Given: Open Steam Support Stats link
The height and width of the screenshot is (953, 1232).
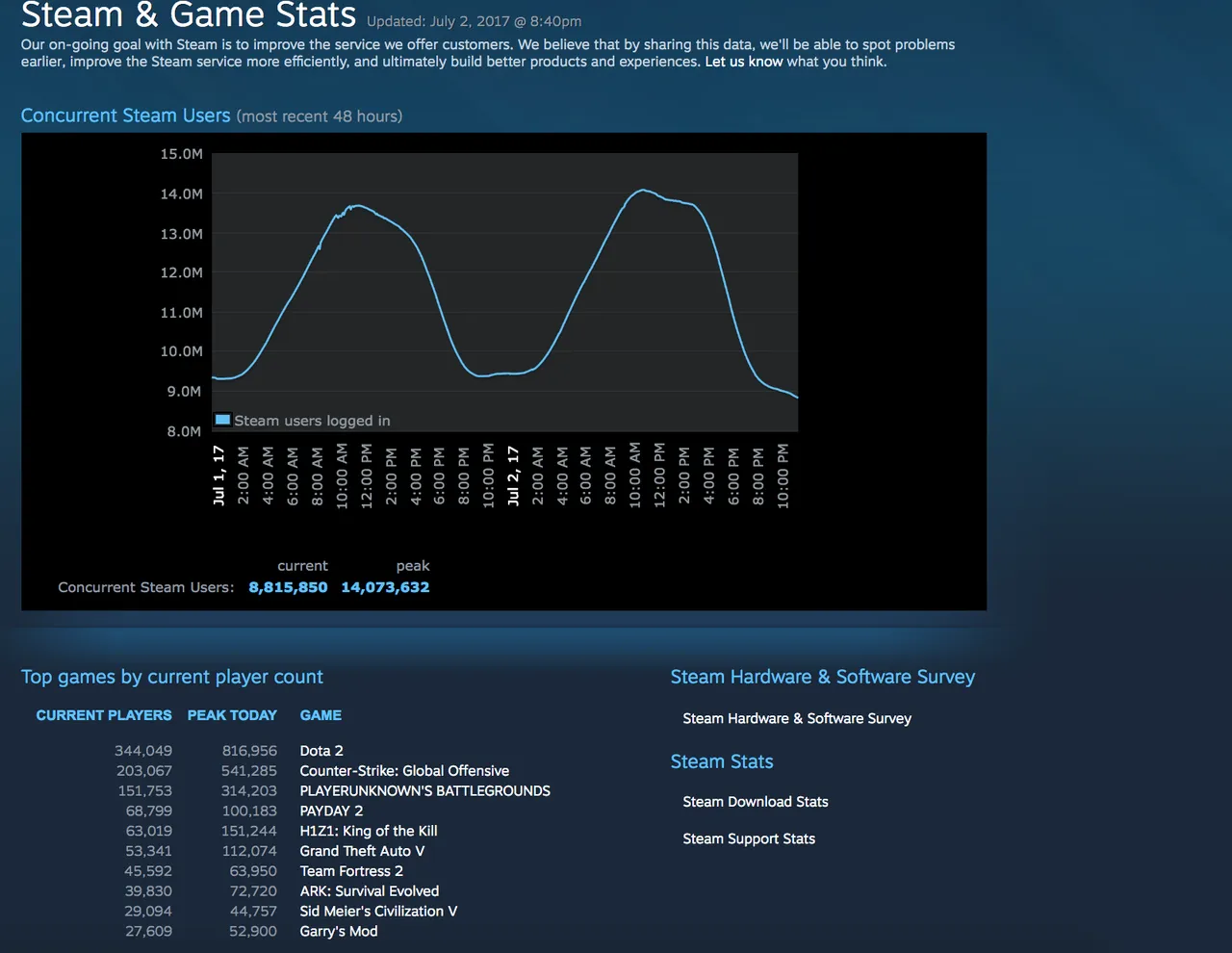Looking at the screenshot, I should pyautogui.click(x=749, y=838).
